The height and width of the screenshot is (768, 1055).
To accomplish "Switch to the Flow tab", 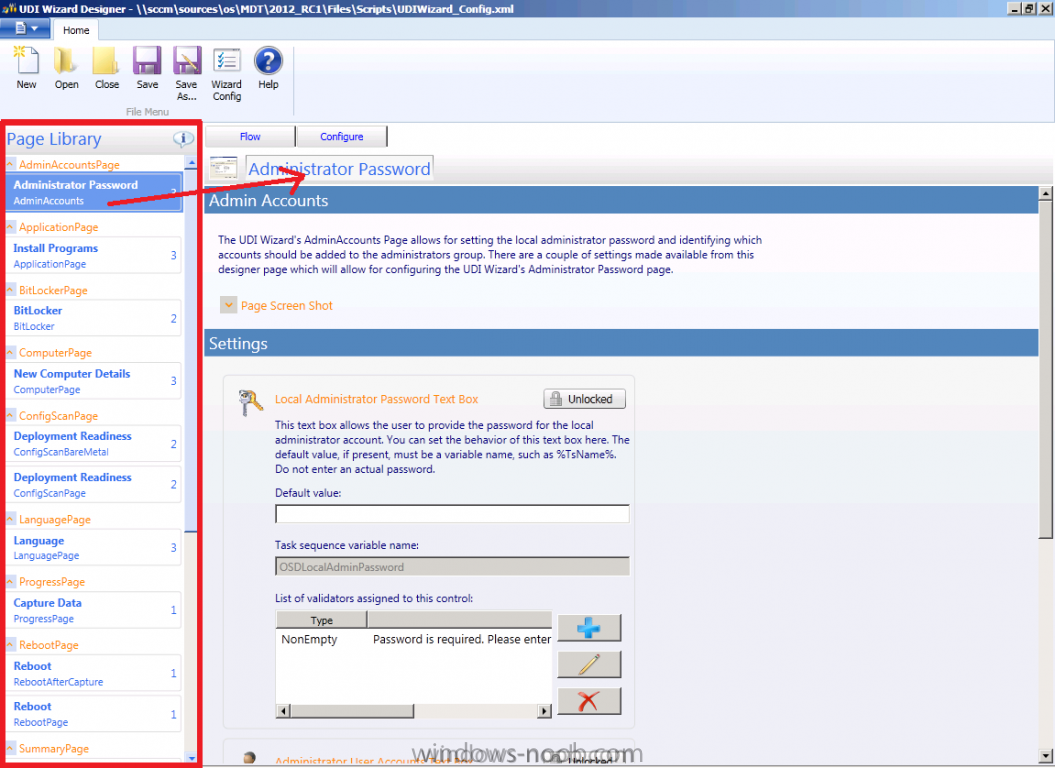I will tap(250, 137).
